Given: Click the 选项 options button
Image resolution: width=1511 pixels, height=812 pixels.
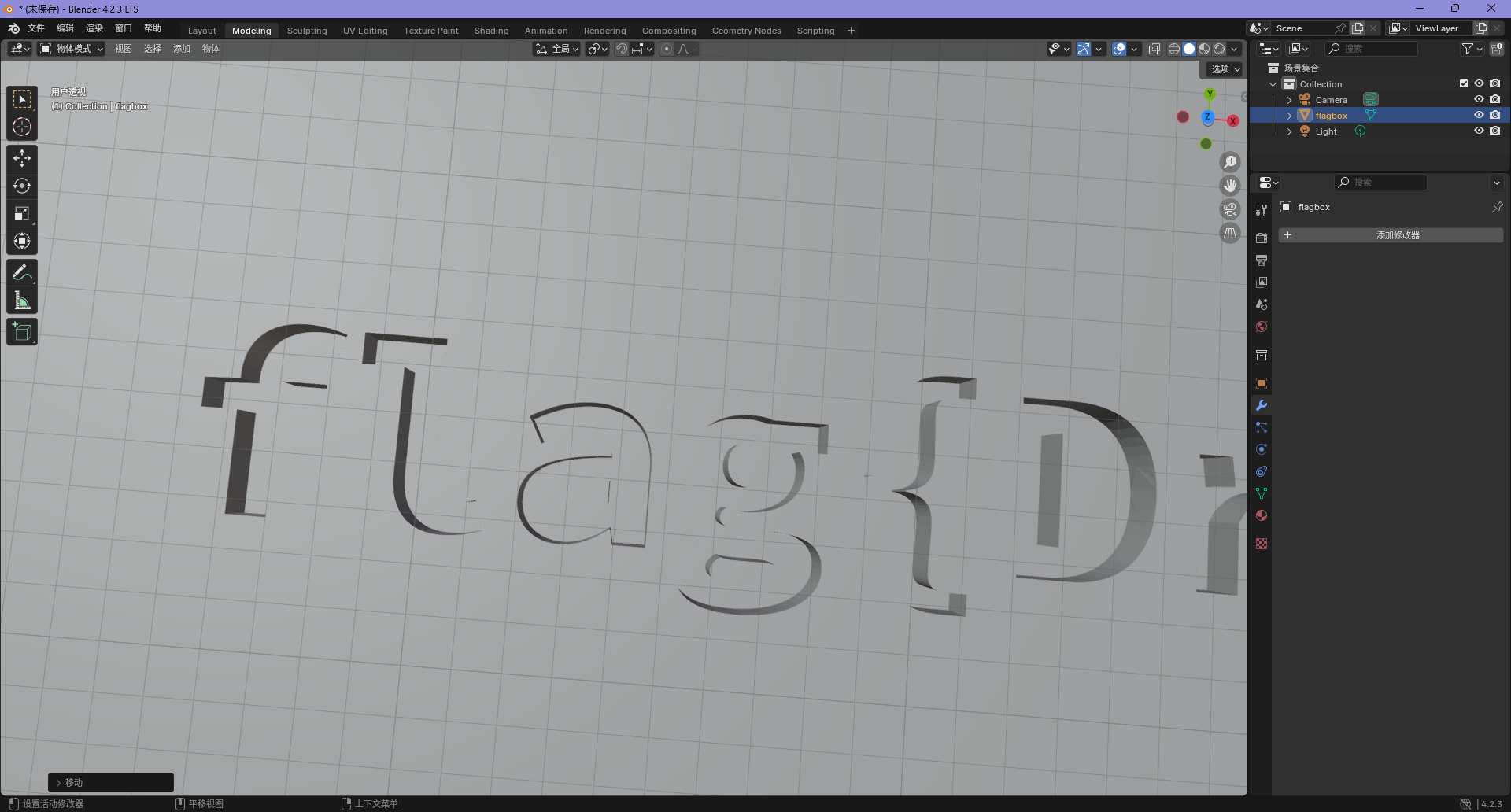Looking at the screenshot, I should (x=1225, y=69).
